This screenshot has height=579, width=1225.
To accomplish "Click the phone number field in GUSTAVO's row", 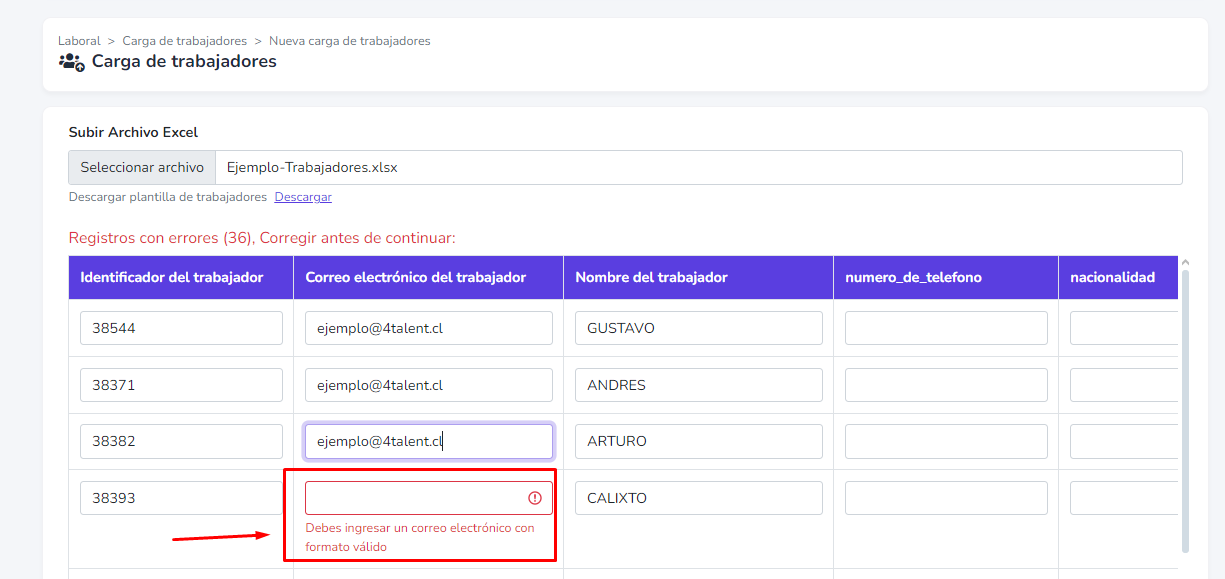I will (x=946, y=328).
